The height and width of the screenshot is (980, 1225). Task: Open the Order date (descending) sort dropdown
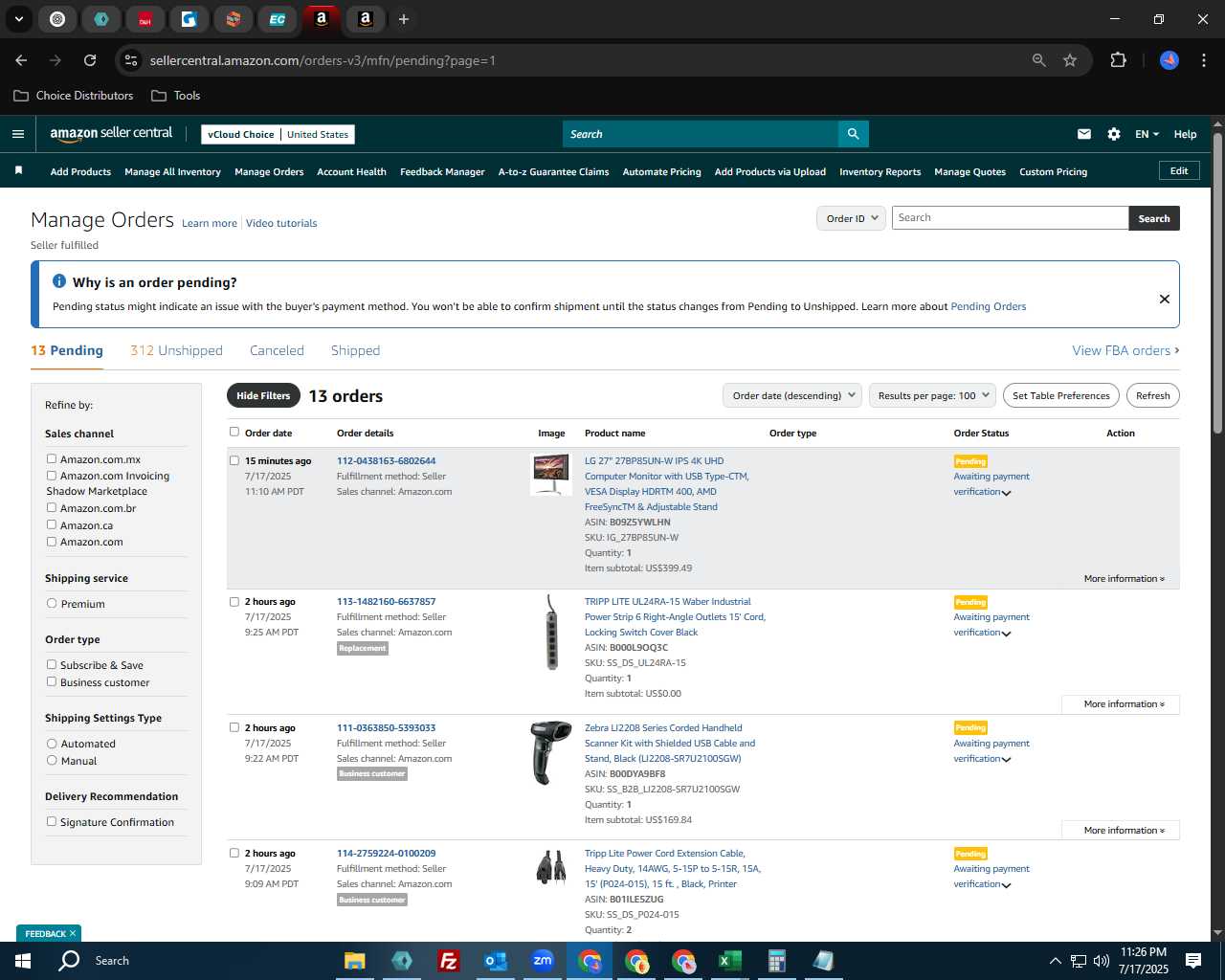(x=792, y=395)
